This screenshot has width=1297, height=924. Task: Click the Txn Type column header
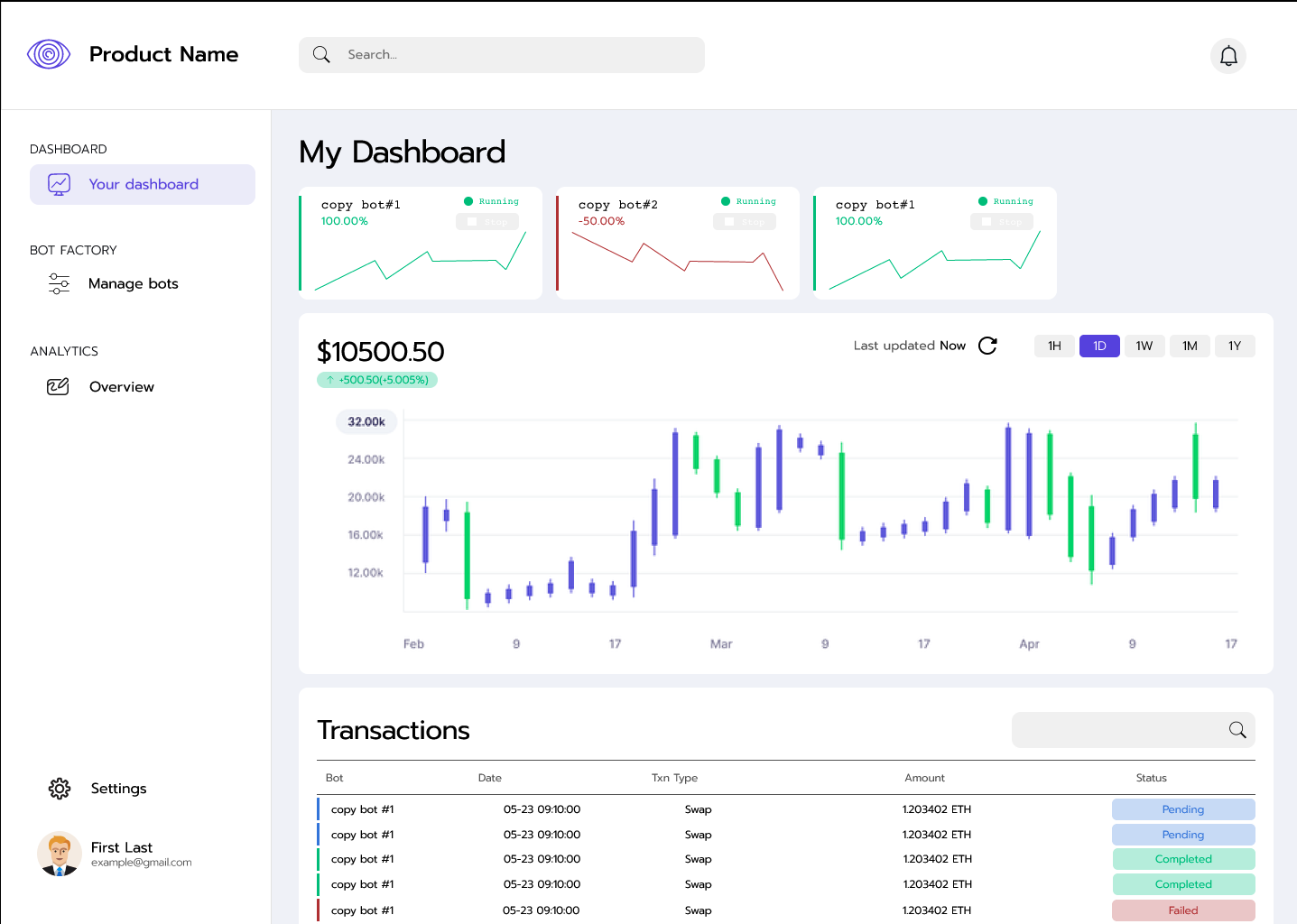675,778
